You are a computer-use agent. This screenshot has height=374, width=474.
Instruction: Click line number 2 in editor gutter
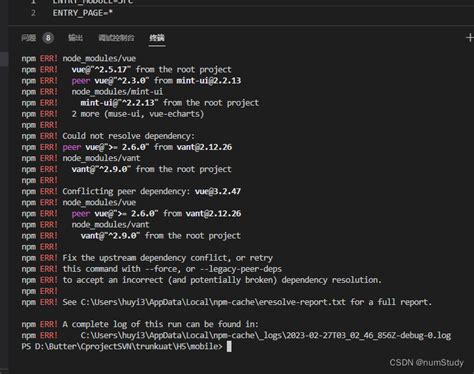click(x=33, y=13)
